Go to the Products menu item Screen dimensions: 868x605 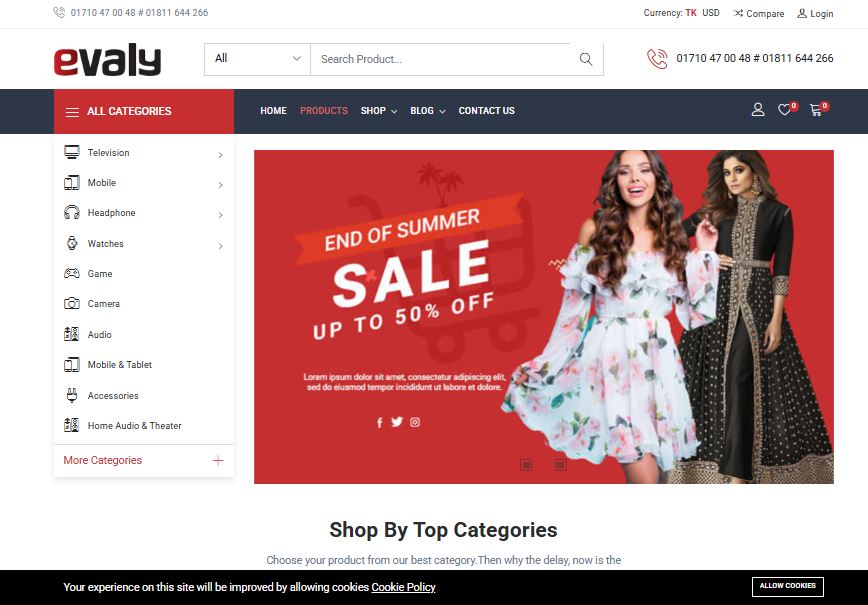tap(324, 111)
